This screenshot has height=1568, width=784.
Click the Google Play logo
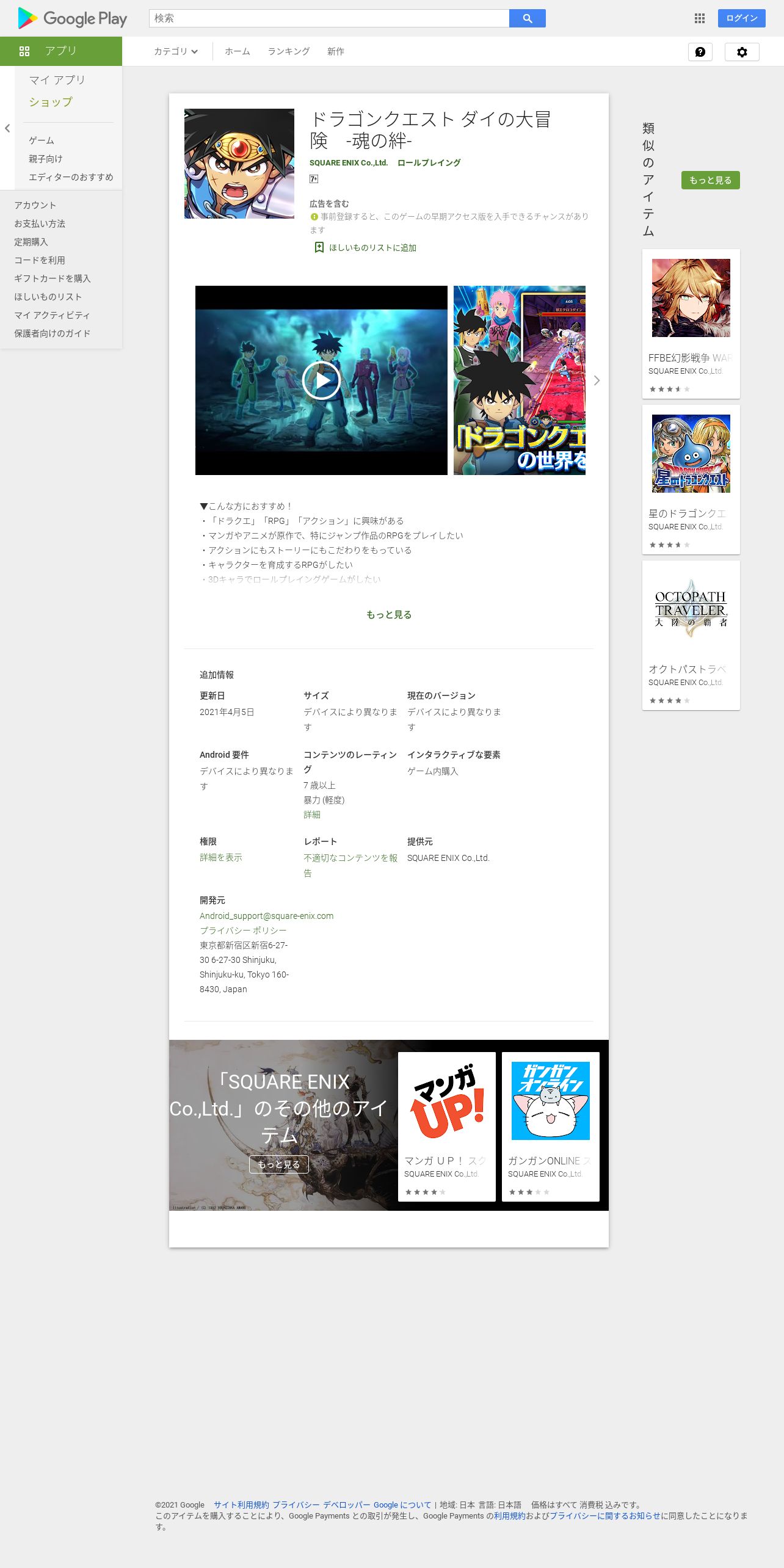tap(73, 18)
